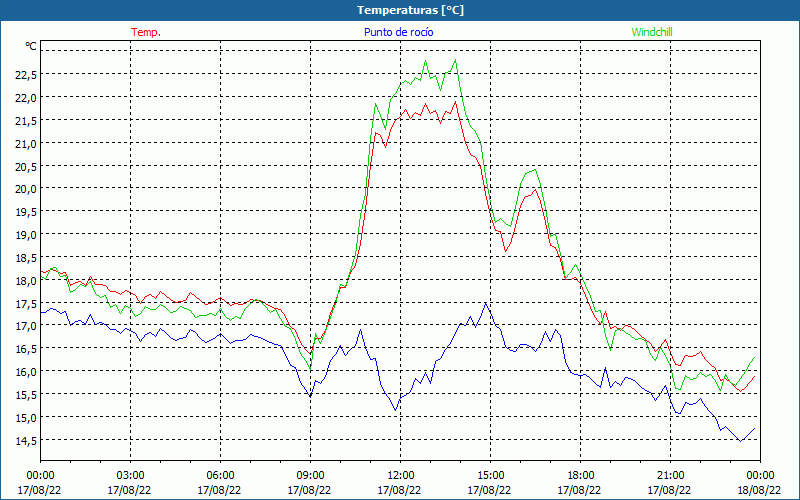The width and height of the screenshot is (800, 500).
Task: Click the 20,0 y-axis value
Action: pos(26,189)
